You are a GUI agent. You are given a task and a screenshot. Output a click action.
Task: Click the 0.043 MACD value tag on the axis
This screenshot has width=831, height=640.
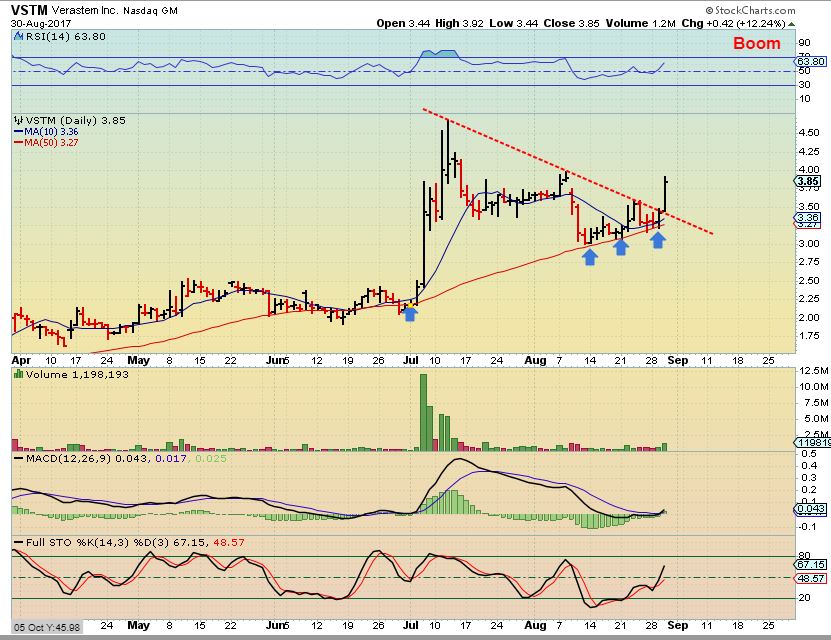click(810, 509)
